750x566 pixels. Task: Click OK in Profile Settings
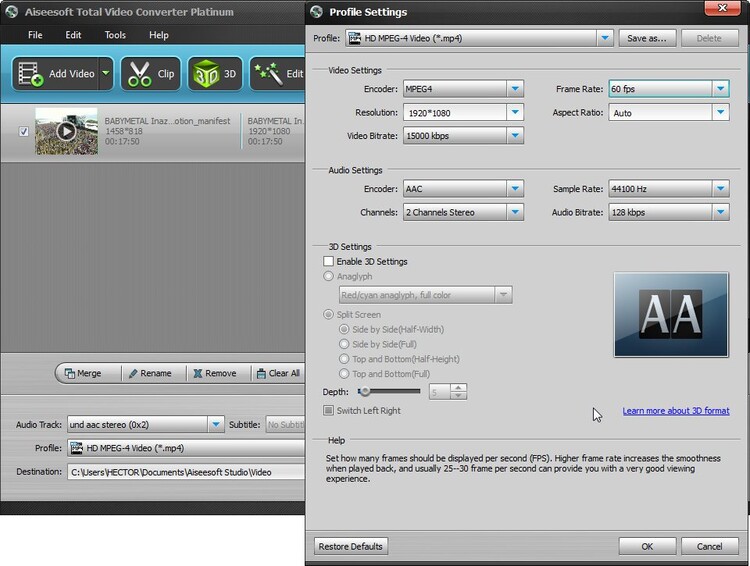pos(647,546)
